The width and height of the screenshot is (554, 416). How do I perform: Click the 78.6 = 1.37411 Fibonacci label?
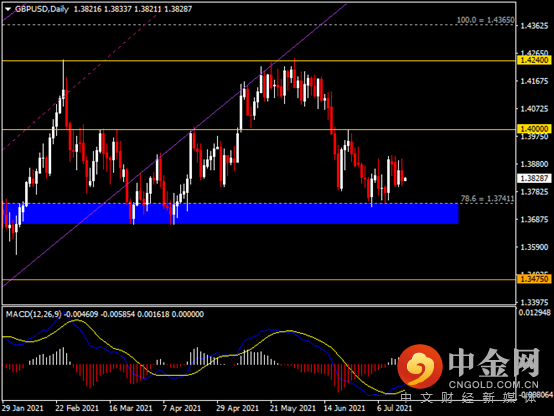coord(487,199)
